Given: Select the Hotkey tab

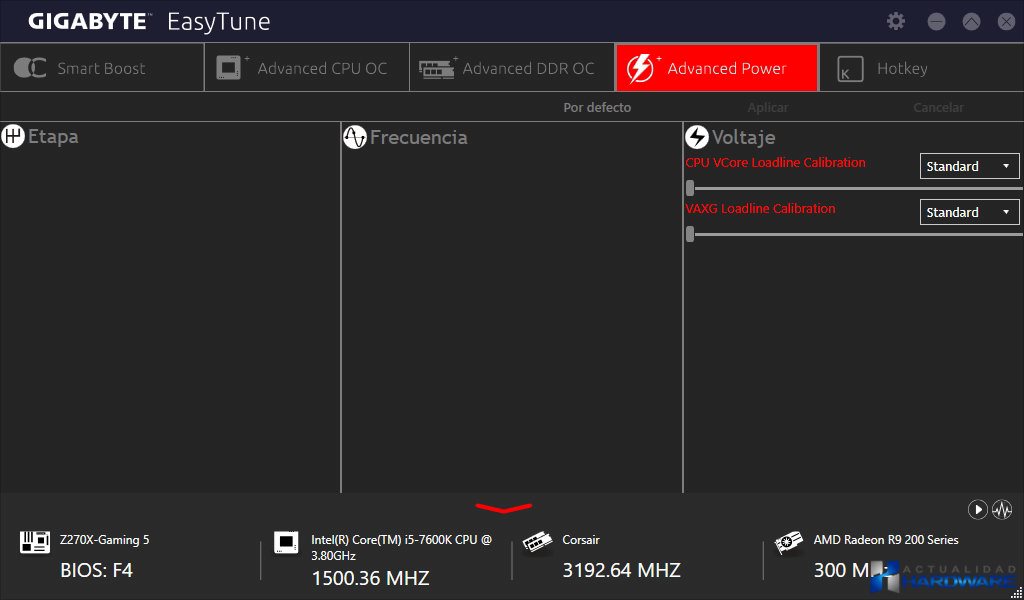Looking at the screenshot, I should (x=901, y=68).
